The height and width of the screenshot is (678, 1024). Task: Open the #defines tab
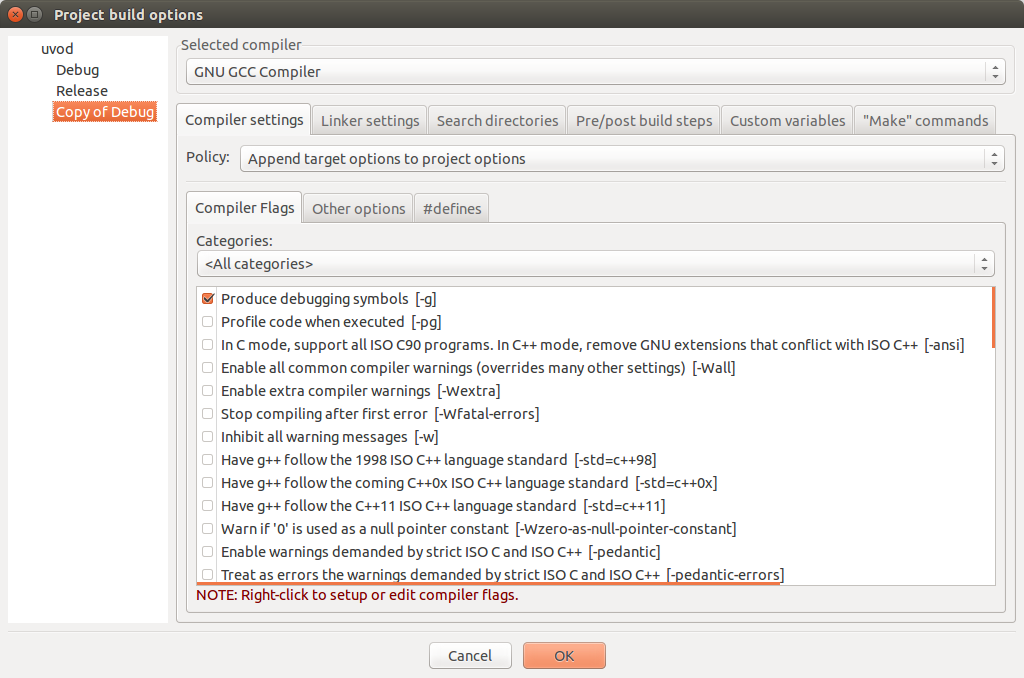(x=451, y=208)
